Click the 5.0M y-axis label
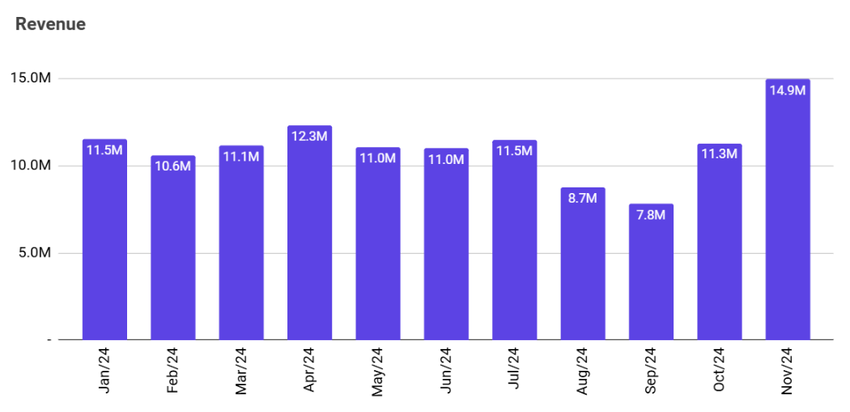This screenshot has width=850, height=412. point(33,253)
